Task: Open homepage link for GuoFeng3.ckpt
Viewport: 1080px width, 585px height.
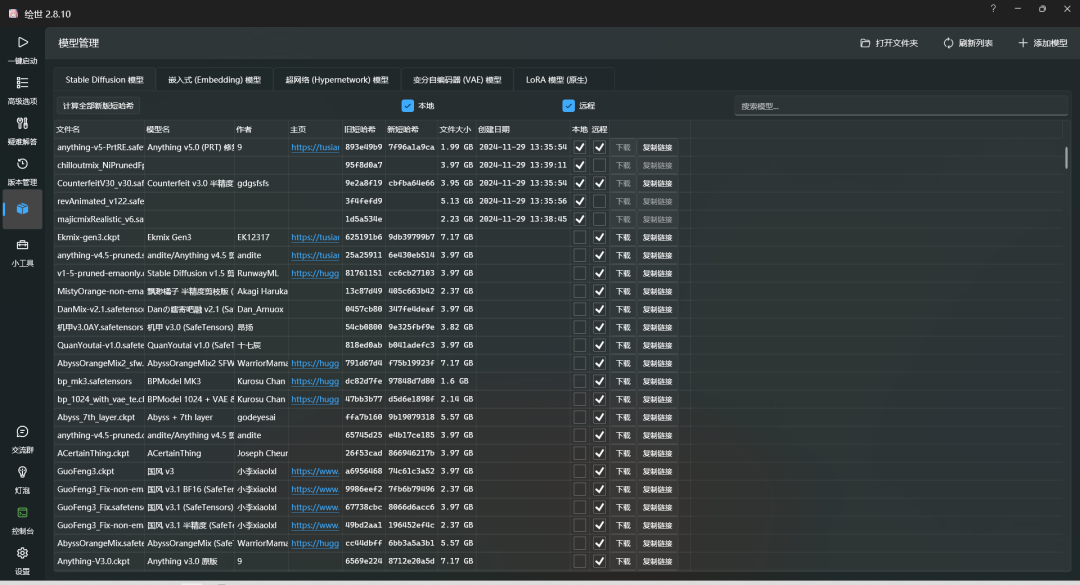Action: (x=315, y=471)
